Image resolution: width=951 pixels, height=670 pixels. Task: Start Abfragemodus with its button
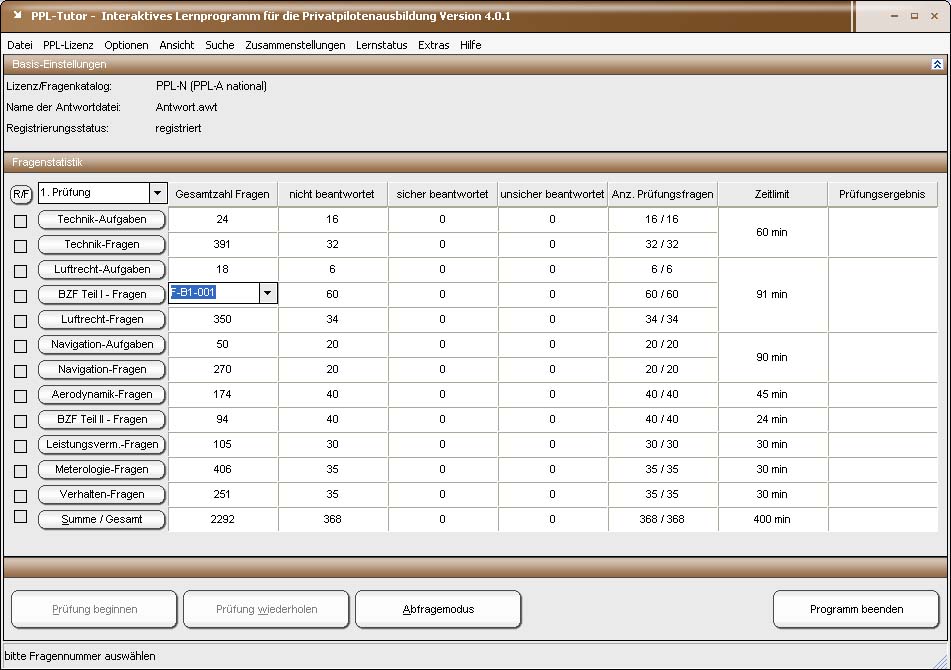(438, 609)
